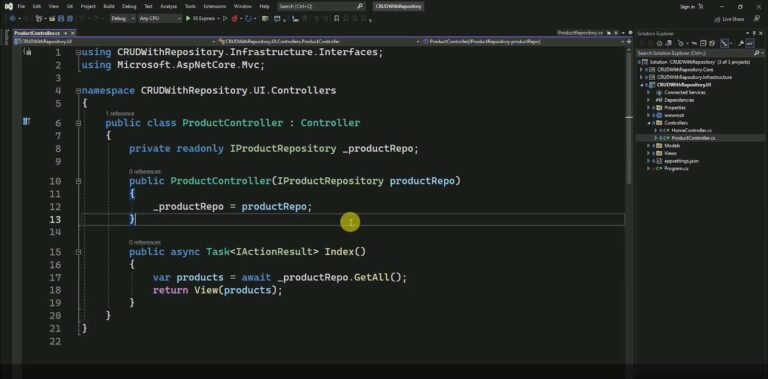Image resolution: width=768 pixels, height=379 pixels.
Task: Open the member navigation dropdown showing ProductController constructor
Action: (x=525, y=42)
